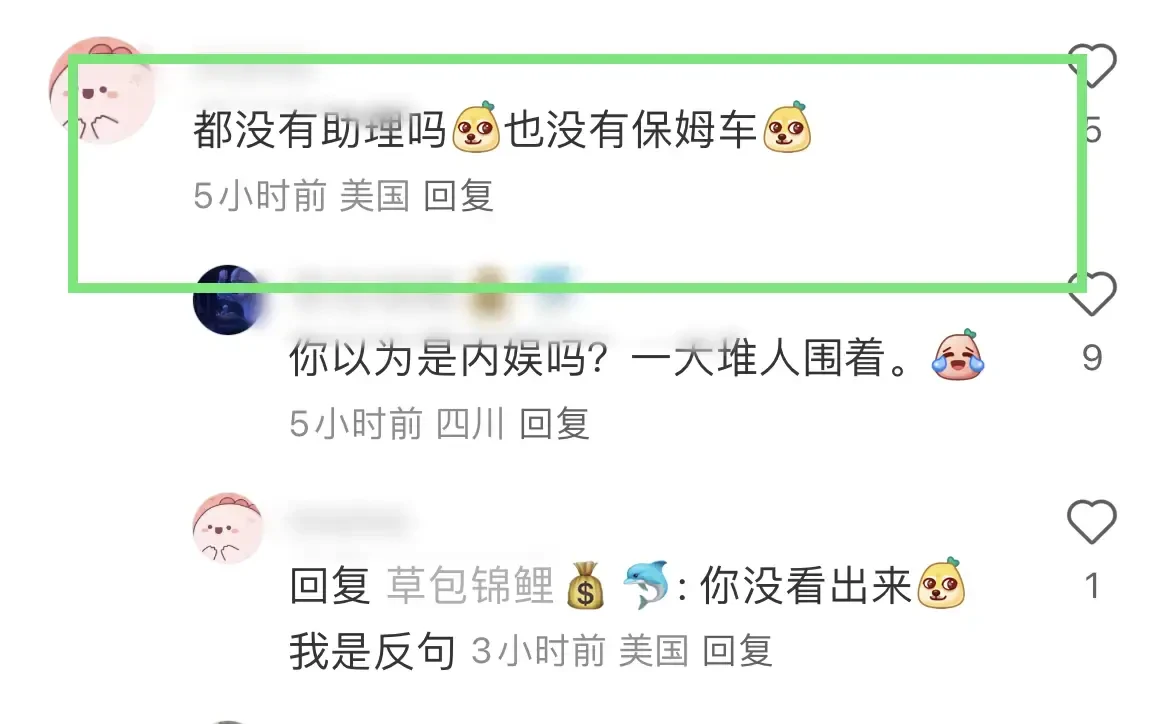Like the reply '你没看出来 我是反句'
This screenshot has width=1170, height=724.
pyautogui.click(x=1092, y=521)
